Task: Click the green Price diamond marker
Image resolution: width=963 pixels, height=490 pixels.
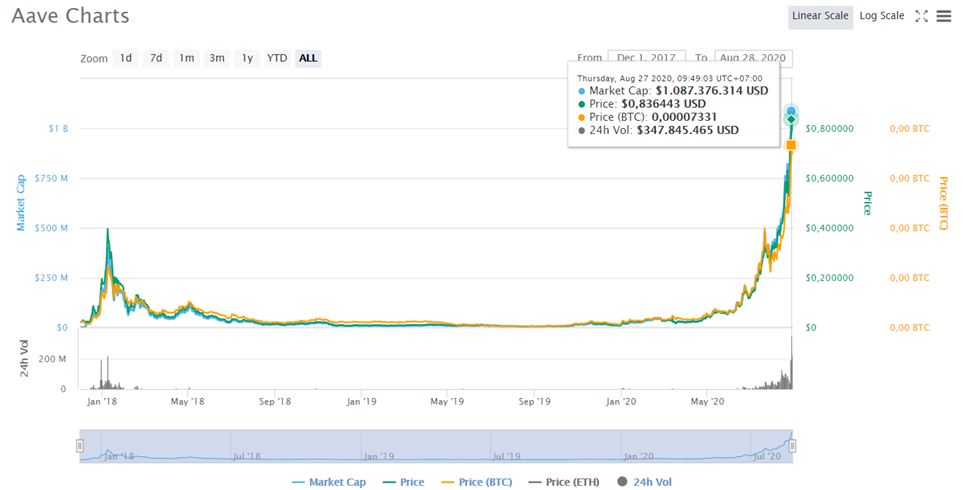Action: point(792,119)
